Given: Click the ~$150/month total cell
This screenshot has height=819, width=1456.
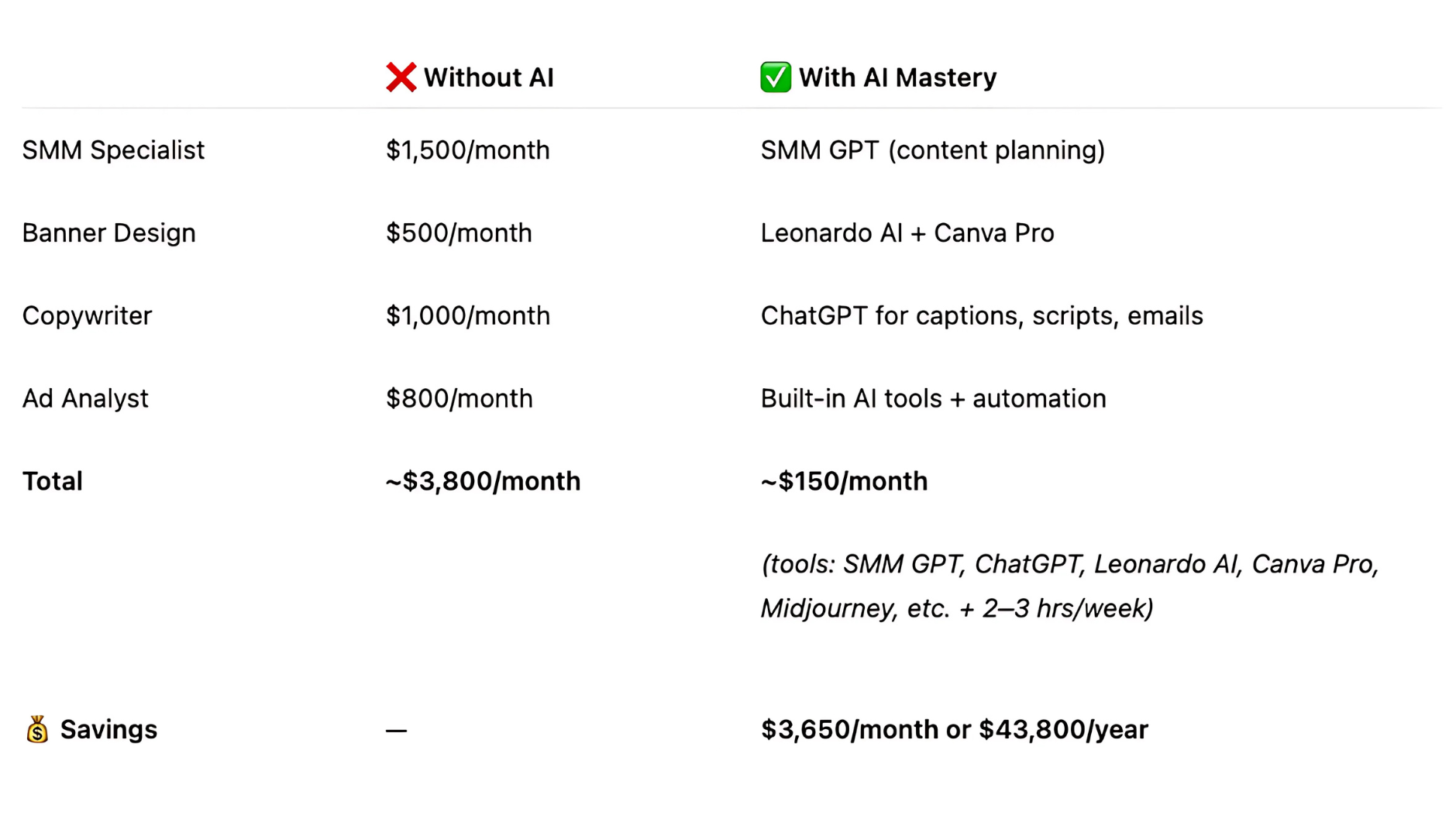Looking at the screenshot, I should click(844, 481).
